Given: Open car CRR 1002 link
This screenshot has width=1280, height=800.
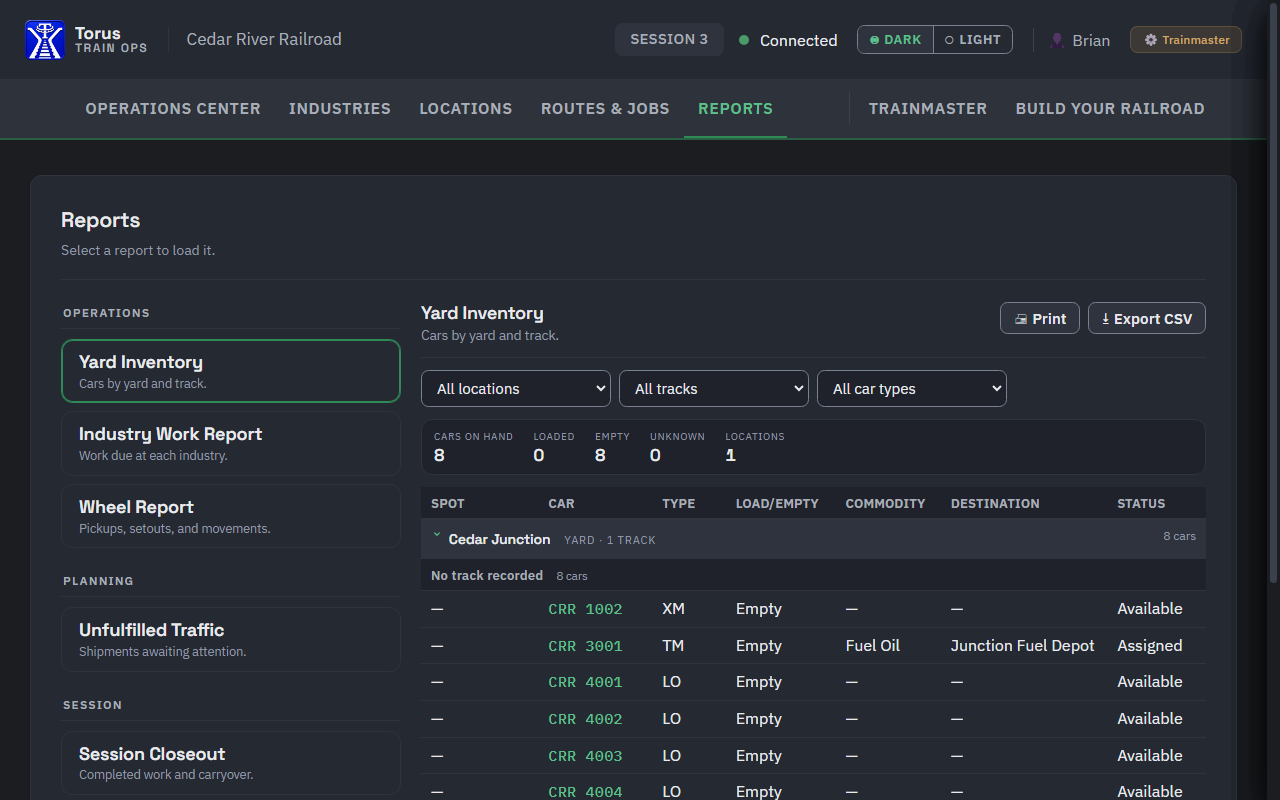Looking at the screenshot, I should pyautogui.click(x=585, y=609).
